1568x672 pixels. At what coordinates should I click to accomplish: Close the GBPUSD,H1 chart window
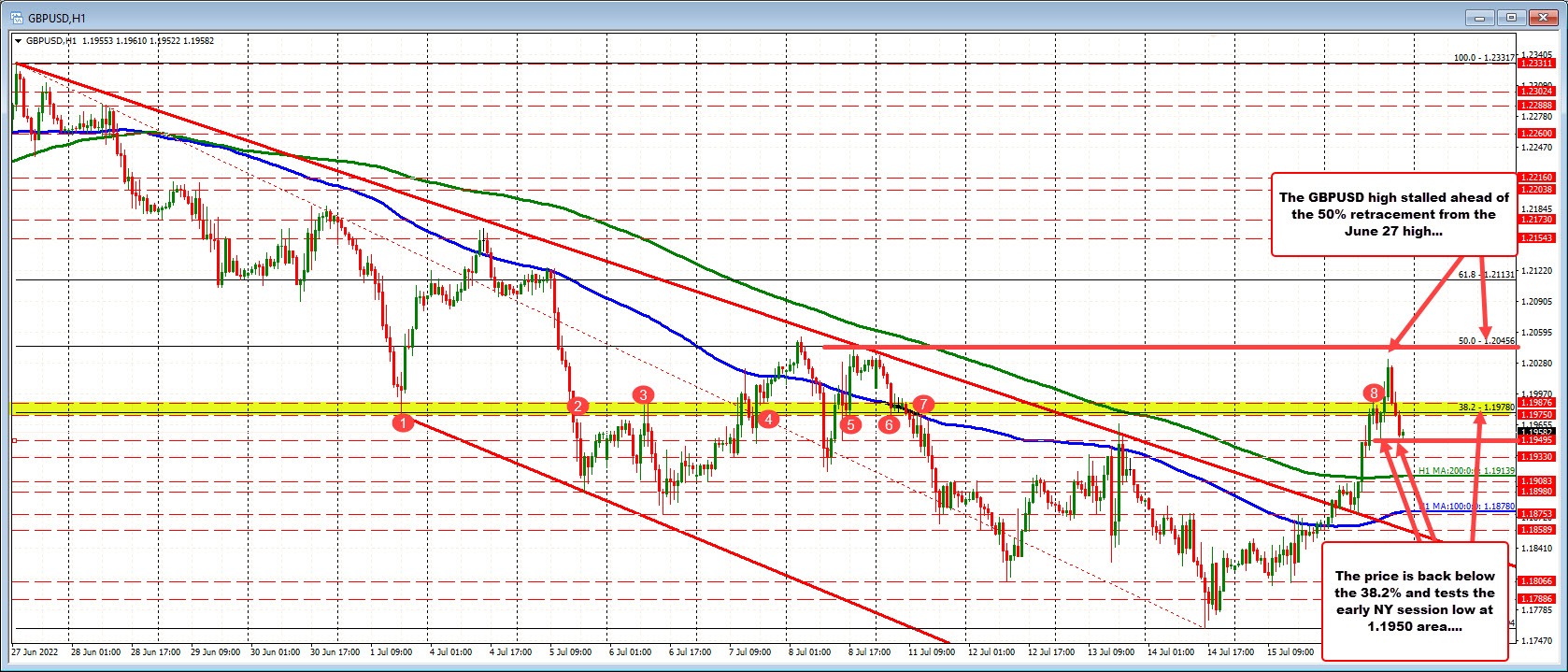coord(1542,17)
